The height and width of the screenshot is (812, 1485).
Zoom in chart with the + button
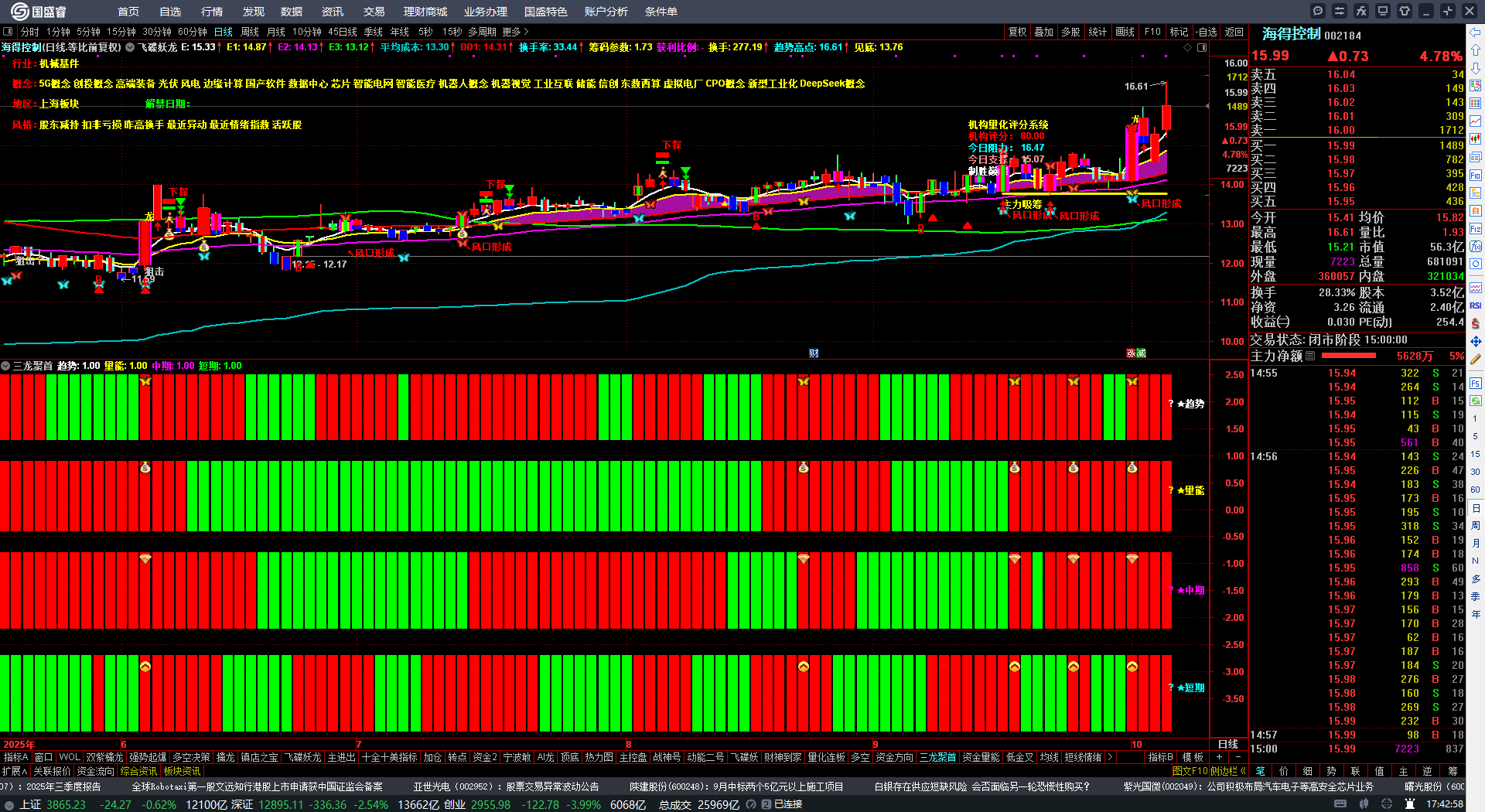point(1220,757)
